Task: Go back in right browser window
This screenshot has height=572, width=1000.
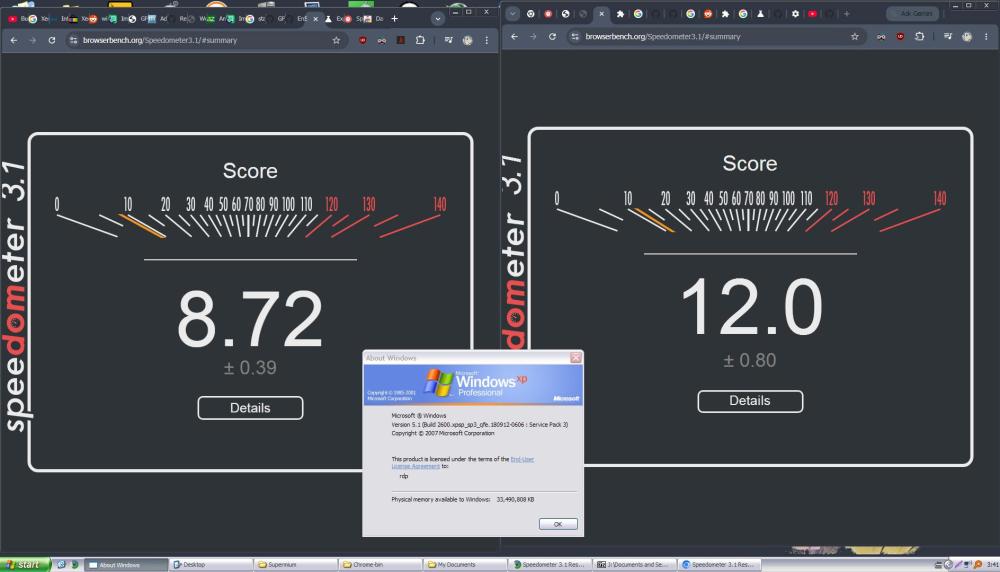Action: [x=515, y=36]
